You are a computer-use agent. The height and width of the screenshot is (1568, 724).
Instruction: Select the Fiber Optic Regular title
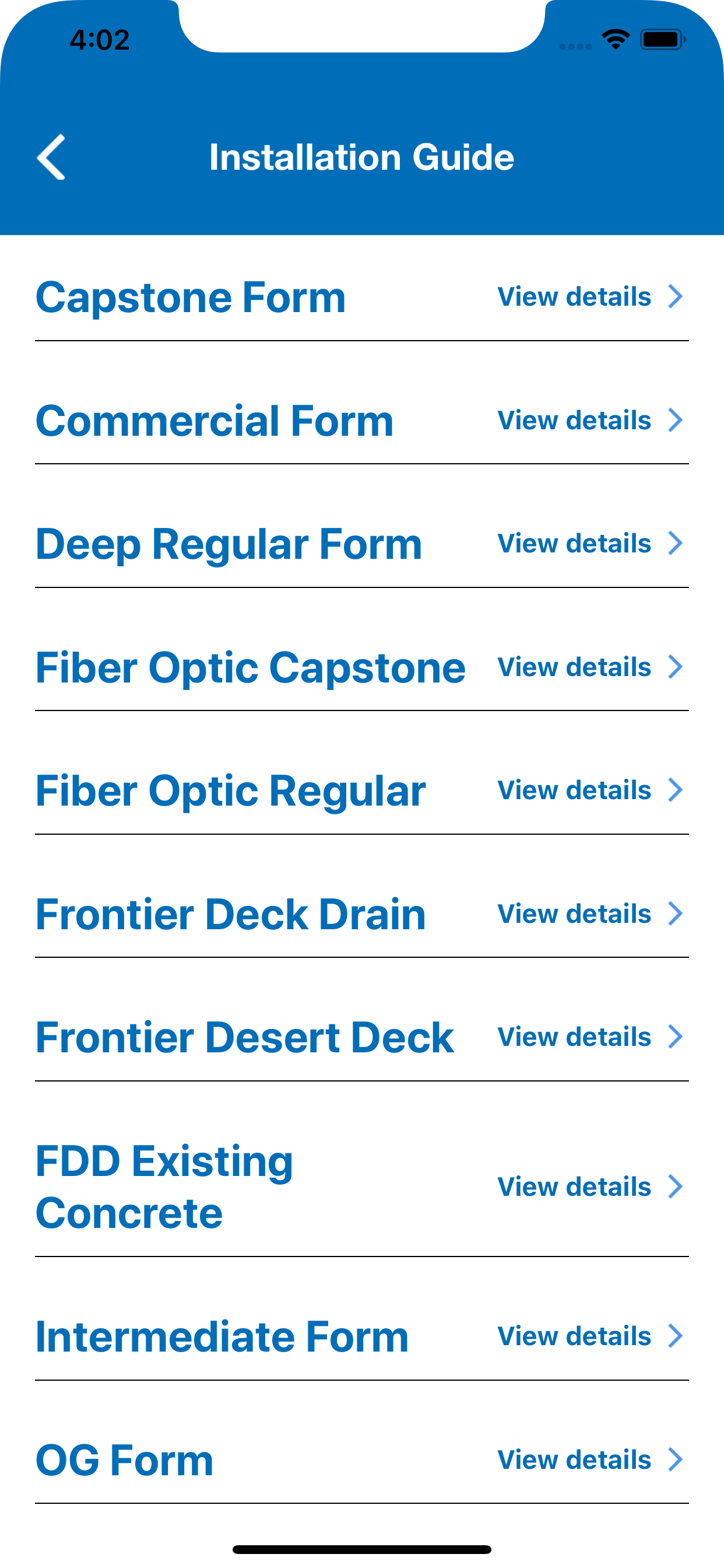point(231,790)
